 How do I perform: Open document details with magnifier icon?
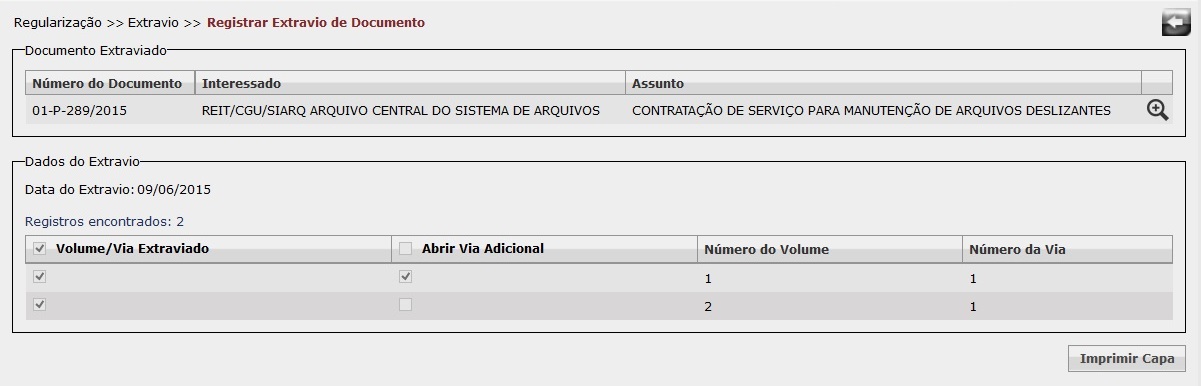pos(1157,110)
